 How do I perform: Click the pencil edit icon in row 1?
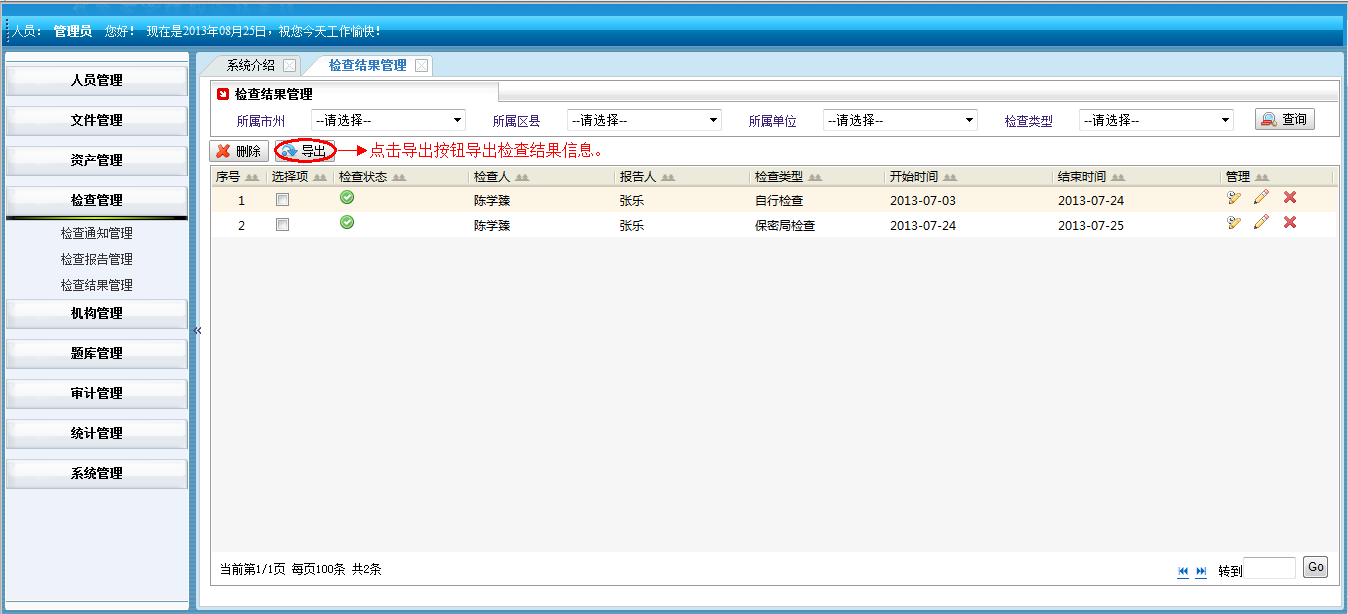click(1262, 197)
